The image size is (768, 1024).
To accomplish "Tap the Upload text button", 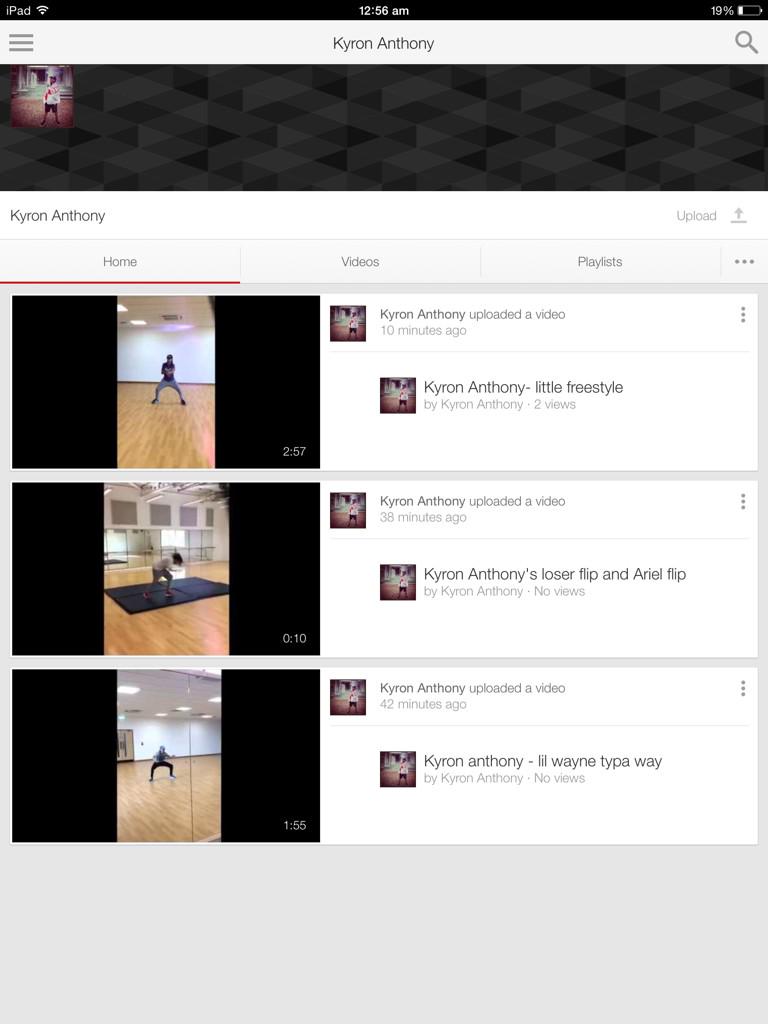I will pos(696,216).
